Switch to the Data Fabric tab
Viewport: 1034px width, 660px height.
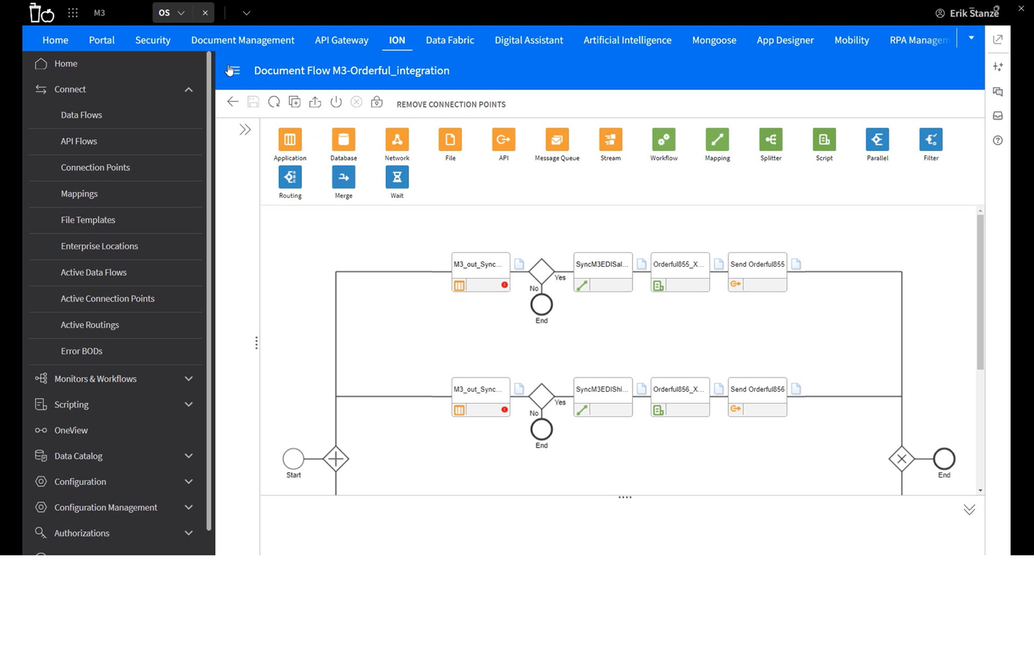[x=449, y=40]
